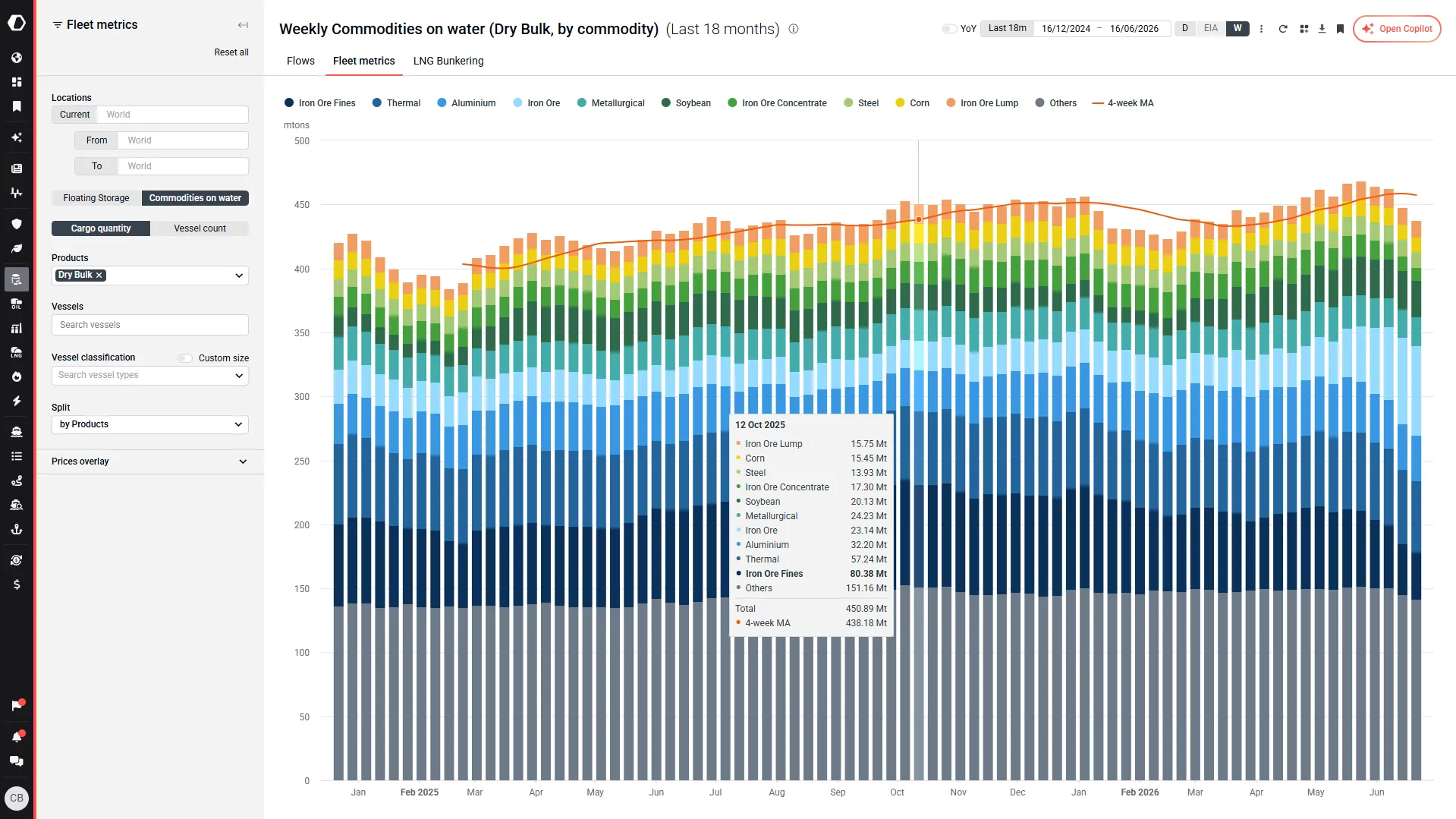The image size is (1456, 819).
Task: Open the voyage route icon in sidebar
Action: point(17,480)
